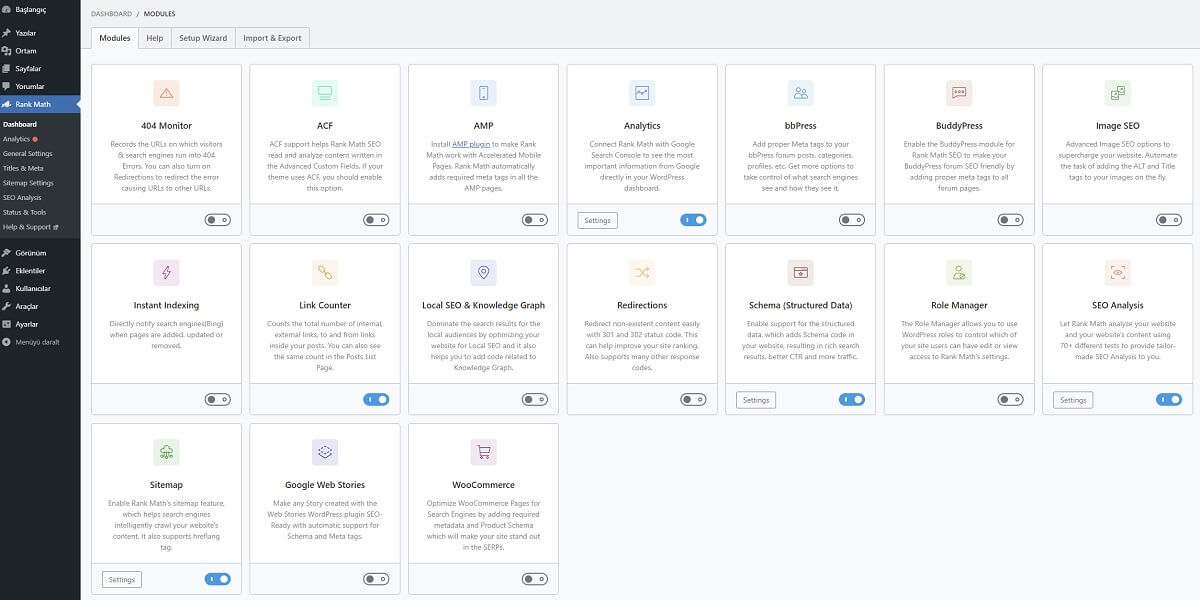
Task: Open Sayfalar in the sidebar
Action: (x=40, y=69)
